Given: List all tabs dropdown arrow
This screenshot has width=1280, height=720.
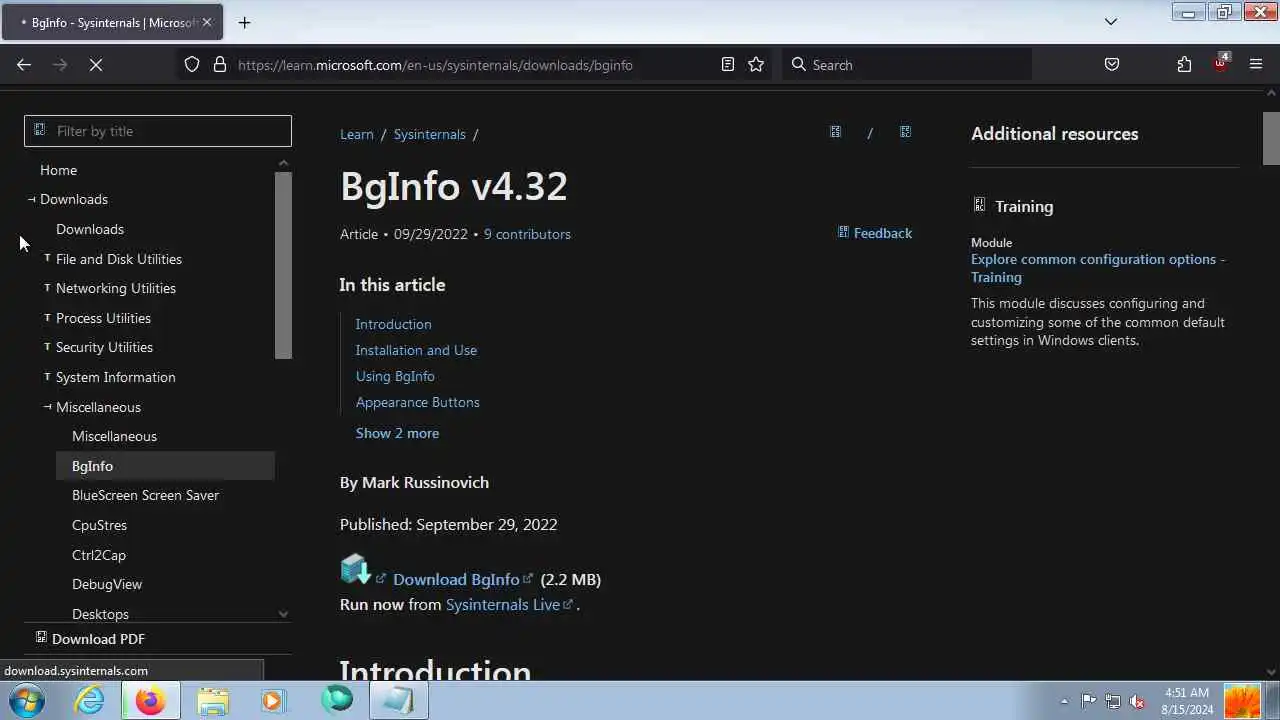Looking at the screenshot, I should 1110,22.
